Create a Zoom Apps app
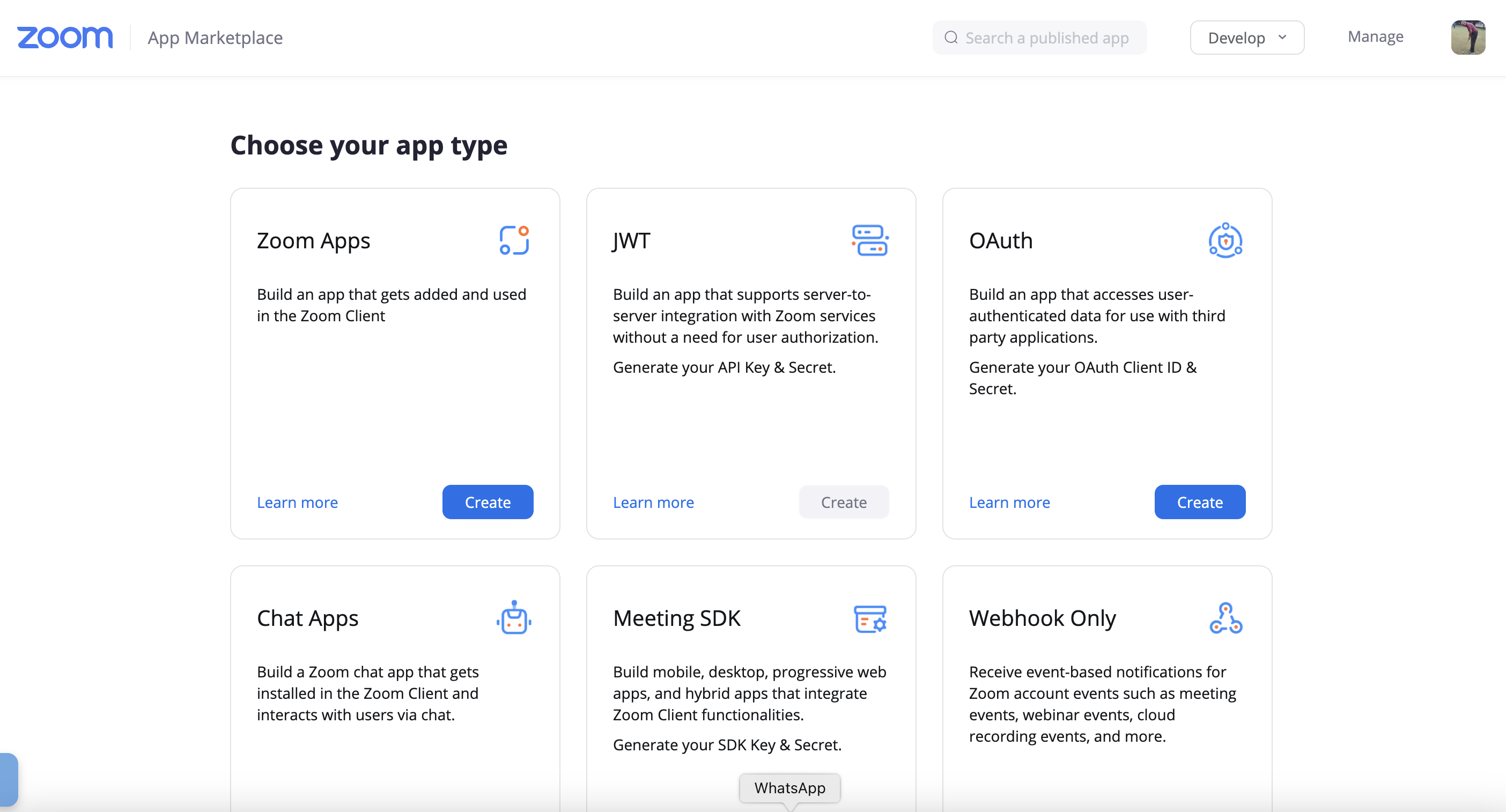The width and height of the screenshot is (1506, 812). click(488, 502)
